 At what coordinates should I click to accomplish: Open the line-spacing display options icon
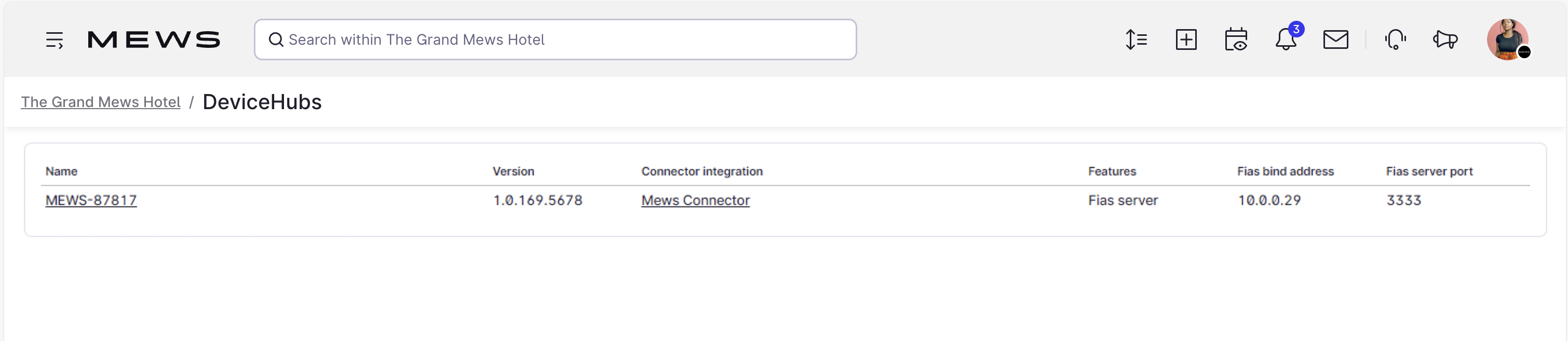1136,39
